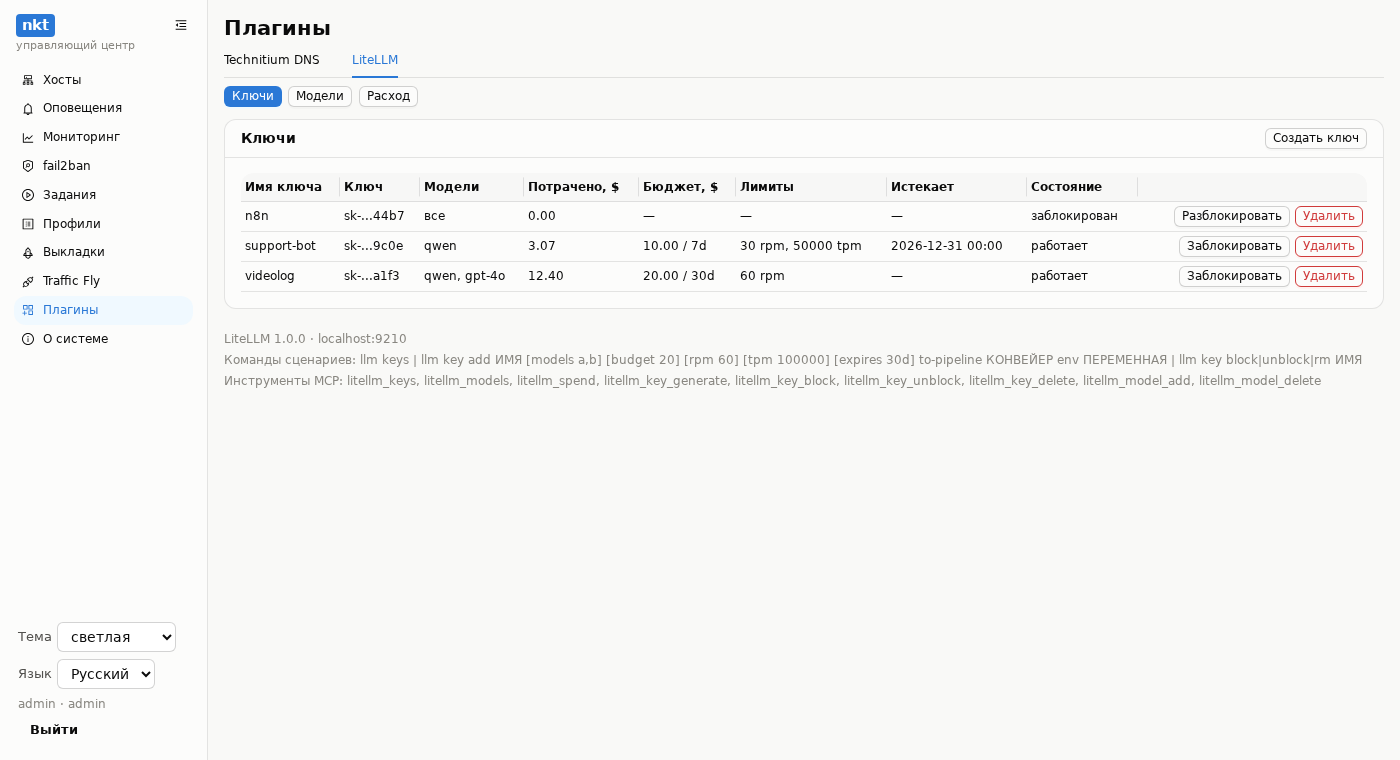Click the fail2ban shield icon
This screenshot has height=760, width=1400.
[x=28, y=166]
